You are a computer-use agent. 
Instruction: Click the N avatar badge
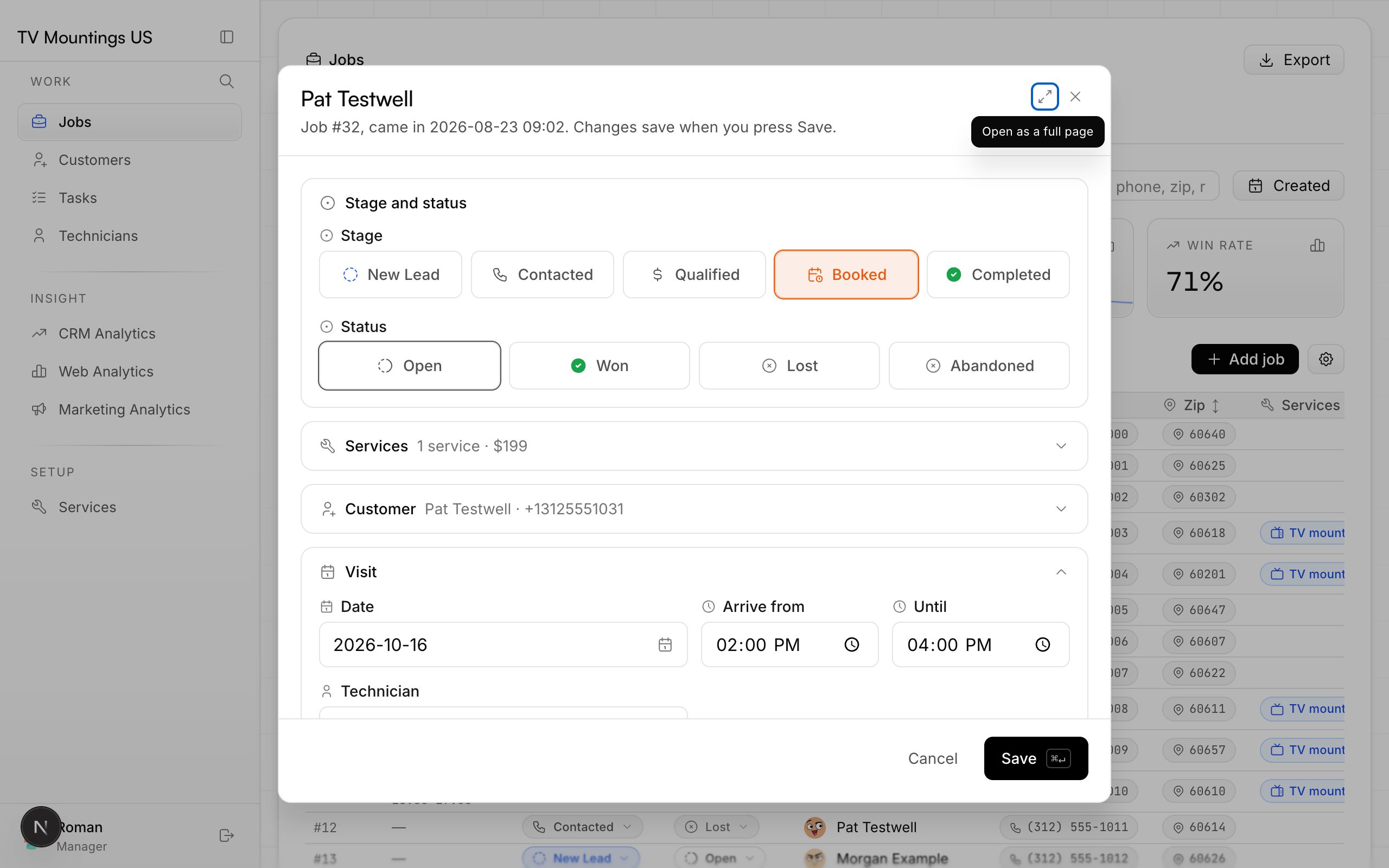[x=41, y=827]
